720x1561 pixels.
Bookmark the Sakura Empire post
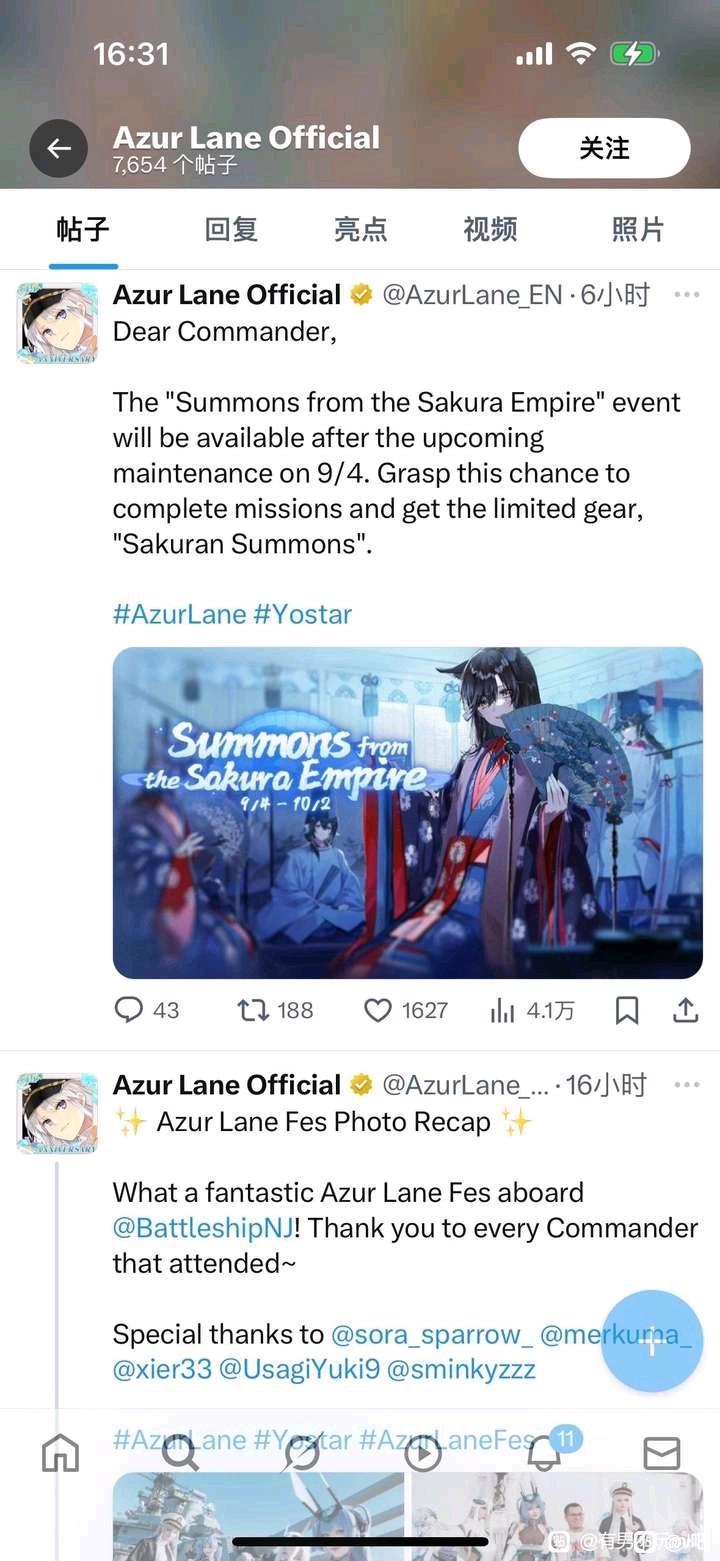[x=627, y=1011]
